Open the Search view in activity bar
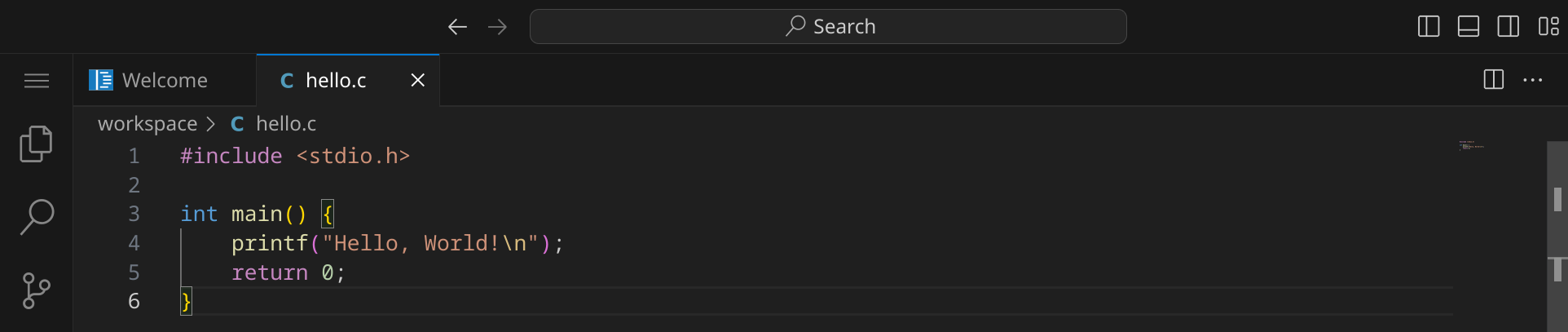This screenshot has height=332, width=1568. (36, 217)
